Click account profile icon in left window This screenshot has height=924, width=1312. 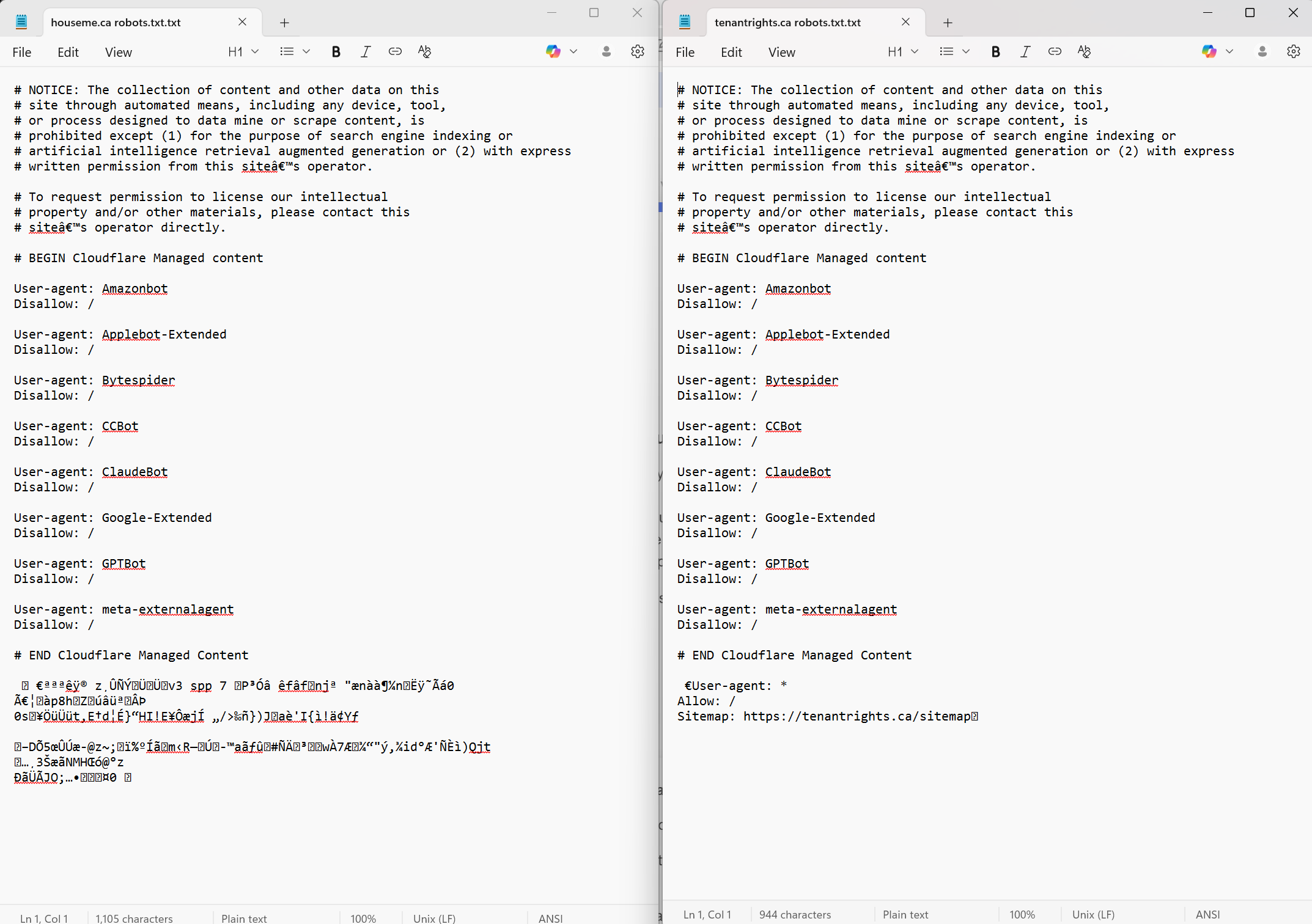pos(606,52)
